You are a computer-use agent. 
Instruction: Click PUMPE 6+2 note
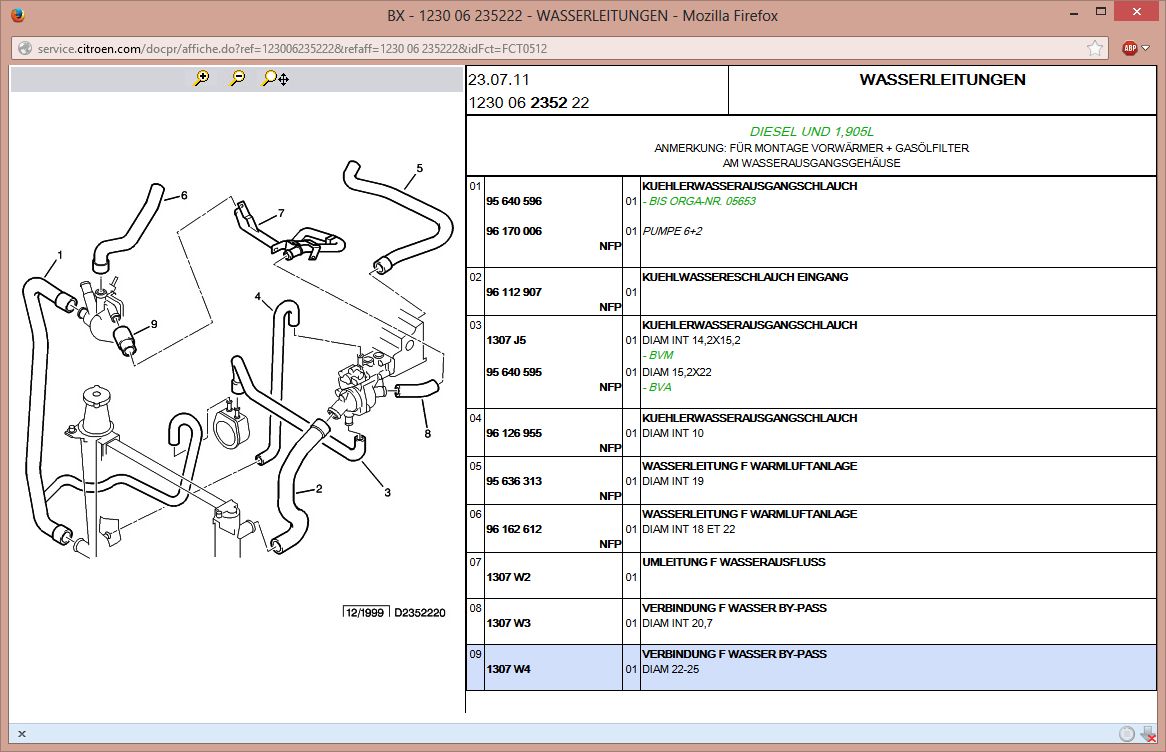(672, 231)
